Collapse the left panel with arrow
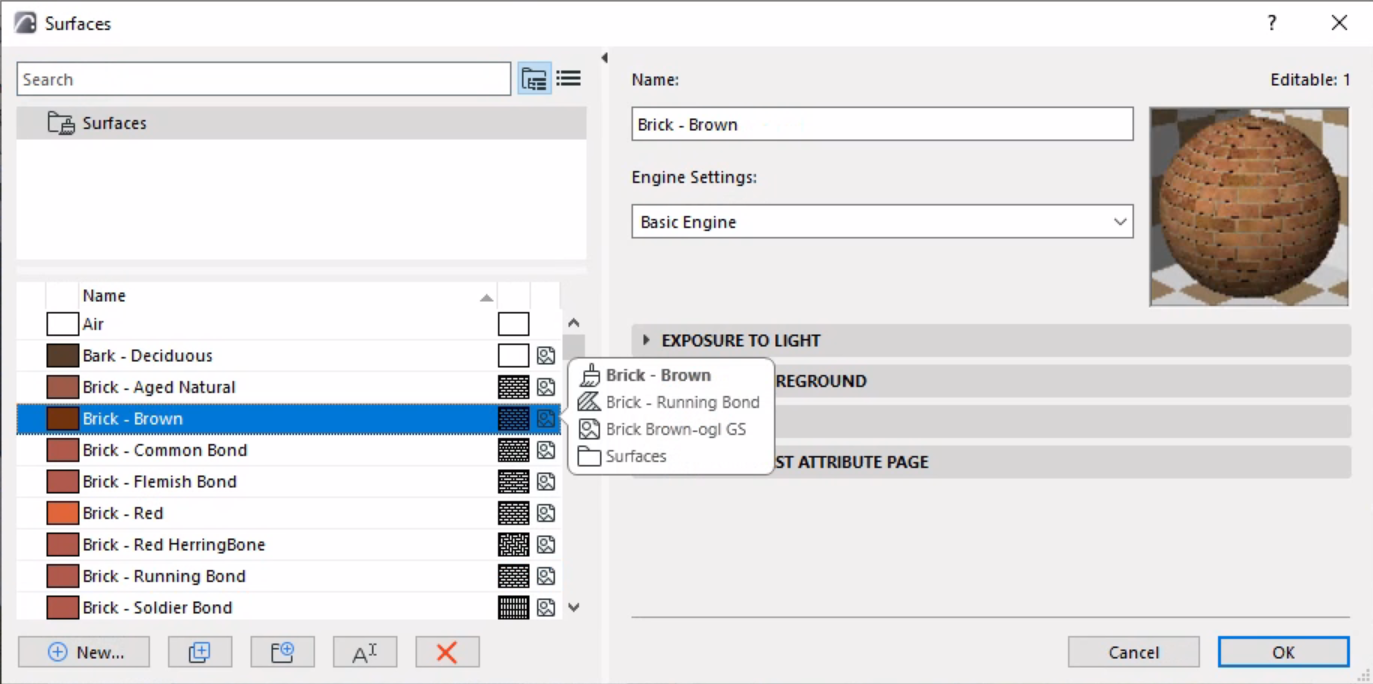 pos(604,58)
